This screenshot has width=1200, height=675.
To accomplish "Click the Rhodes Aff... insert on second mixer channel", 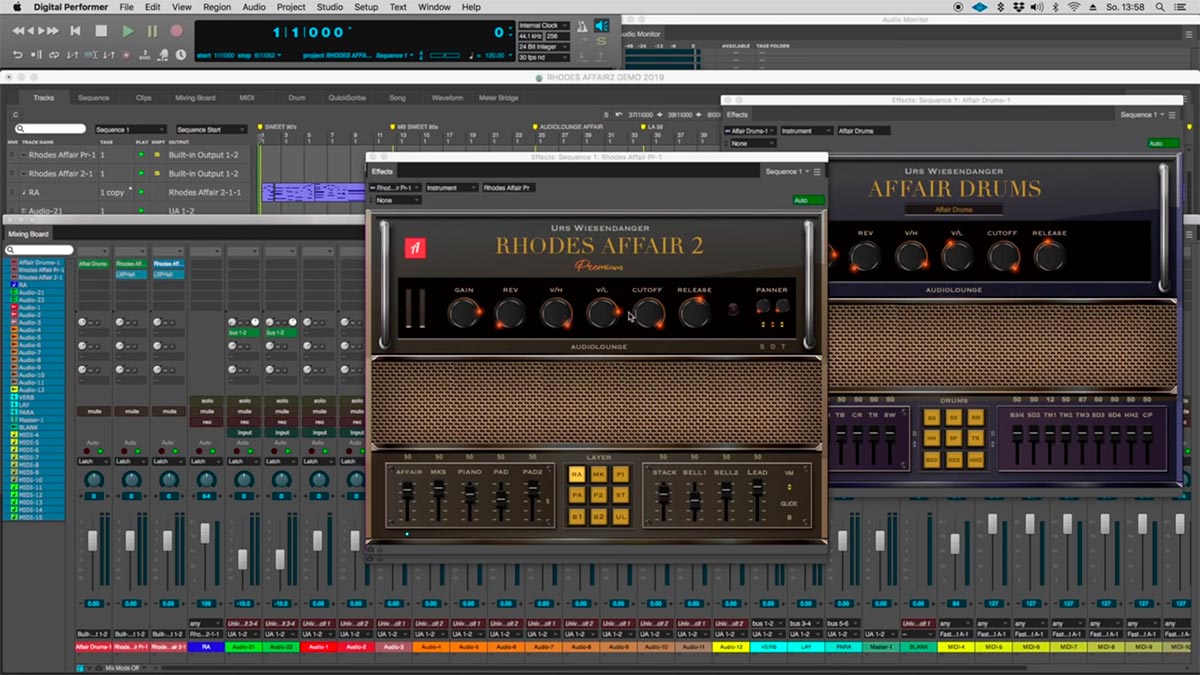I will (x=131, y=263).
